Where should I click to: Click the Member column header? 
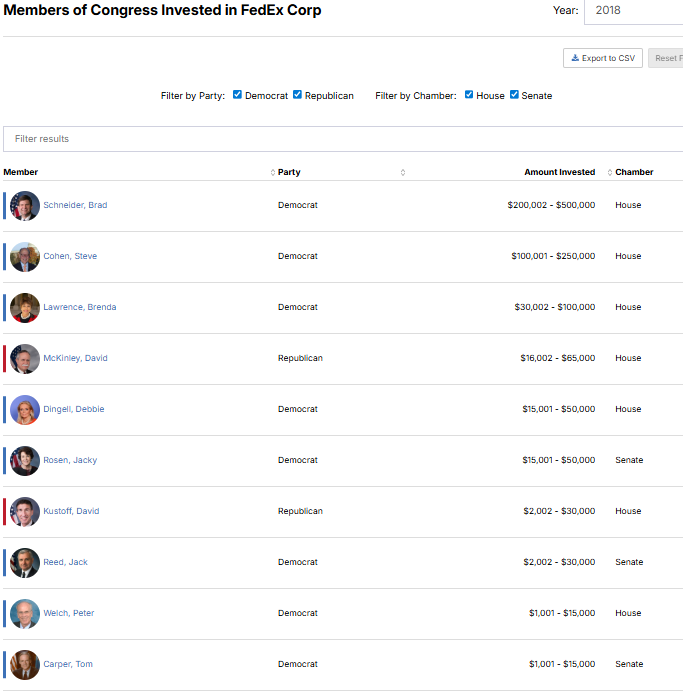[21, 172]
